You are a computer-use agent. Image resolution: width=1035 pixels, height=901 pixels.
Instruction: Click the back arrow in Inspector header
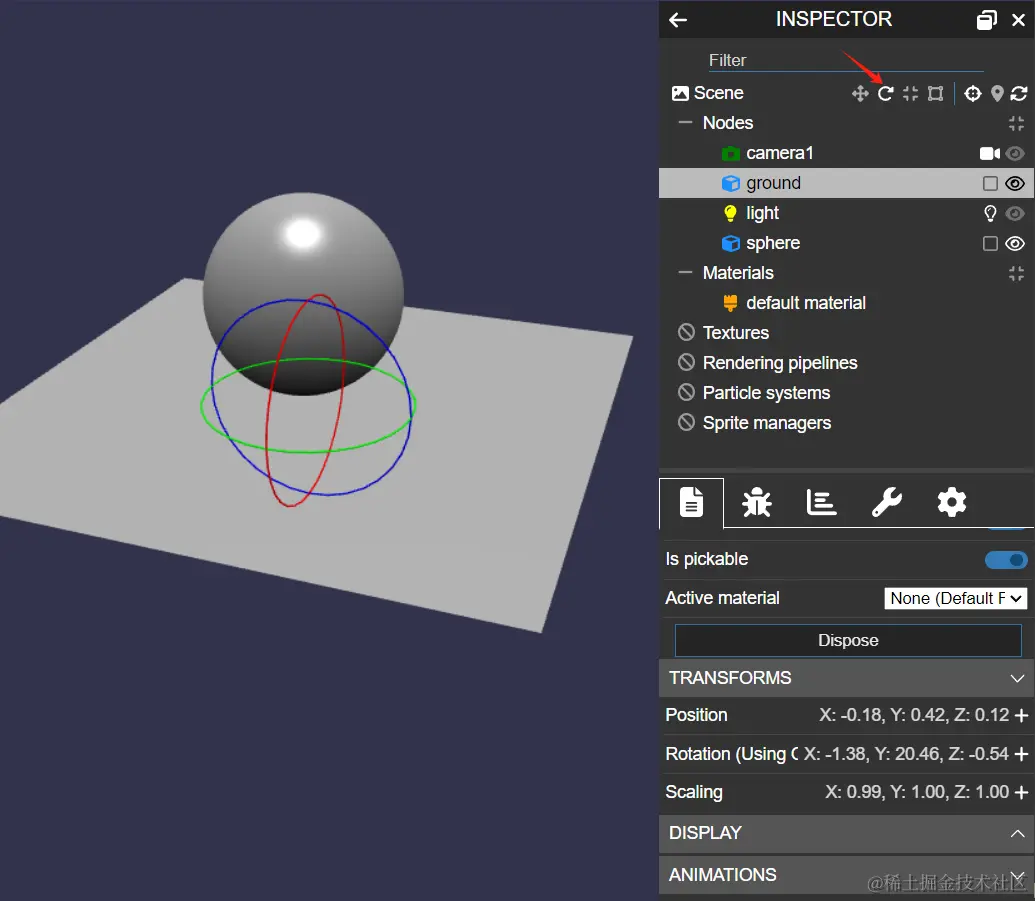click(x=678, y=20)
